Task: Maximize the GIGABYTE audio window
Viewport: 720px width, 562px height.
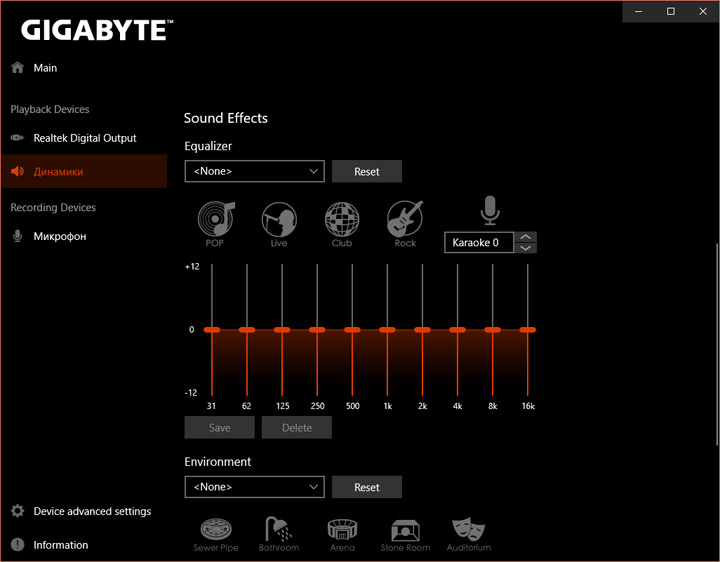Action: [671, 11]
